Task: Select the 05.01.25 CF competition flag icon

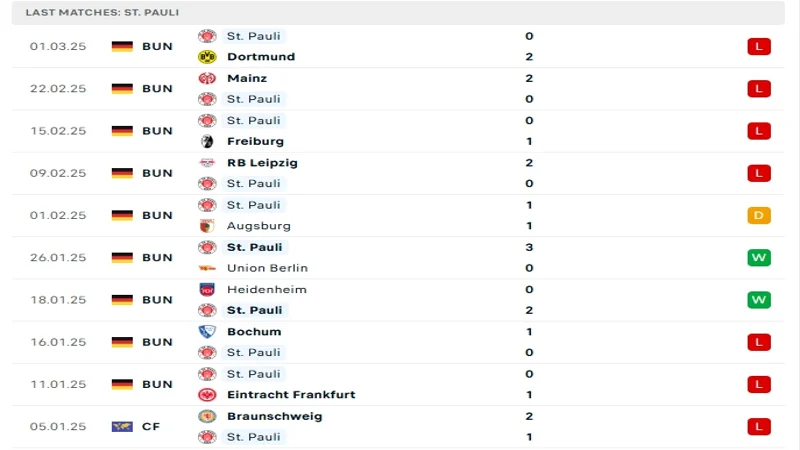Action: pyautogui.click(x=122, y=427)
